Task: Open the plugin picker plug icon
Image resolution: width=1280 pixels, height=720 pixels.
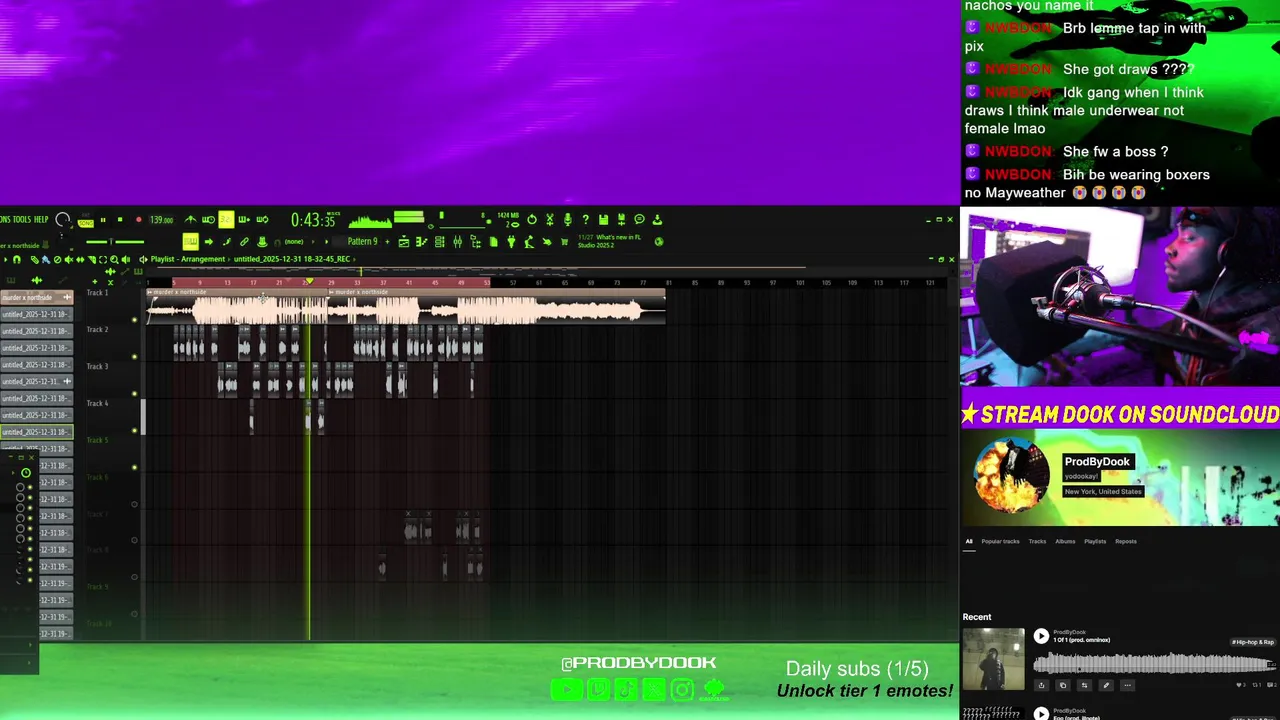Action: (511, 242)
